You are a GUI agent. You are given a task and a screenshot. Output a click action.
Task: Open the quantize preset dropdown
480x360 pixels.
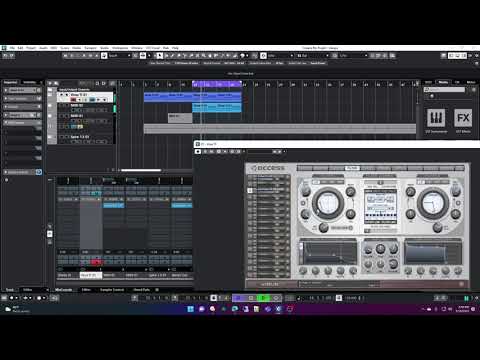(353, 56)
